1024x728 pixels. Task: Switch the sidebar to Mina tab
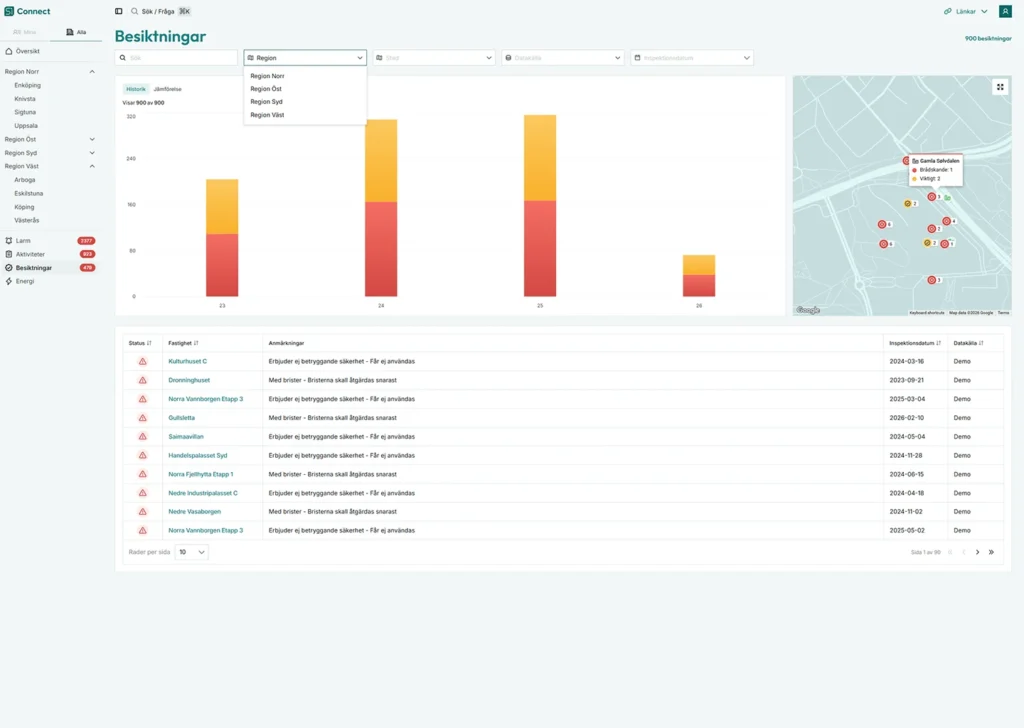click(x=25, y=32)
